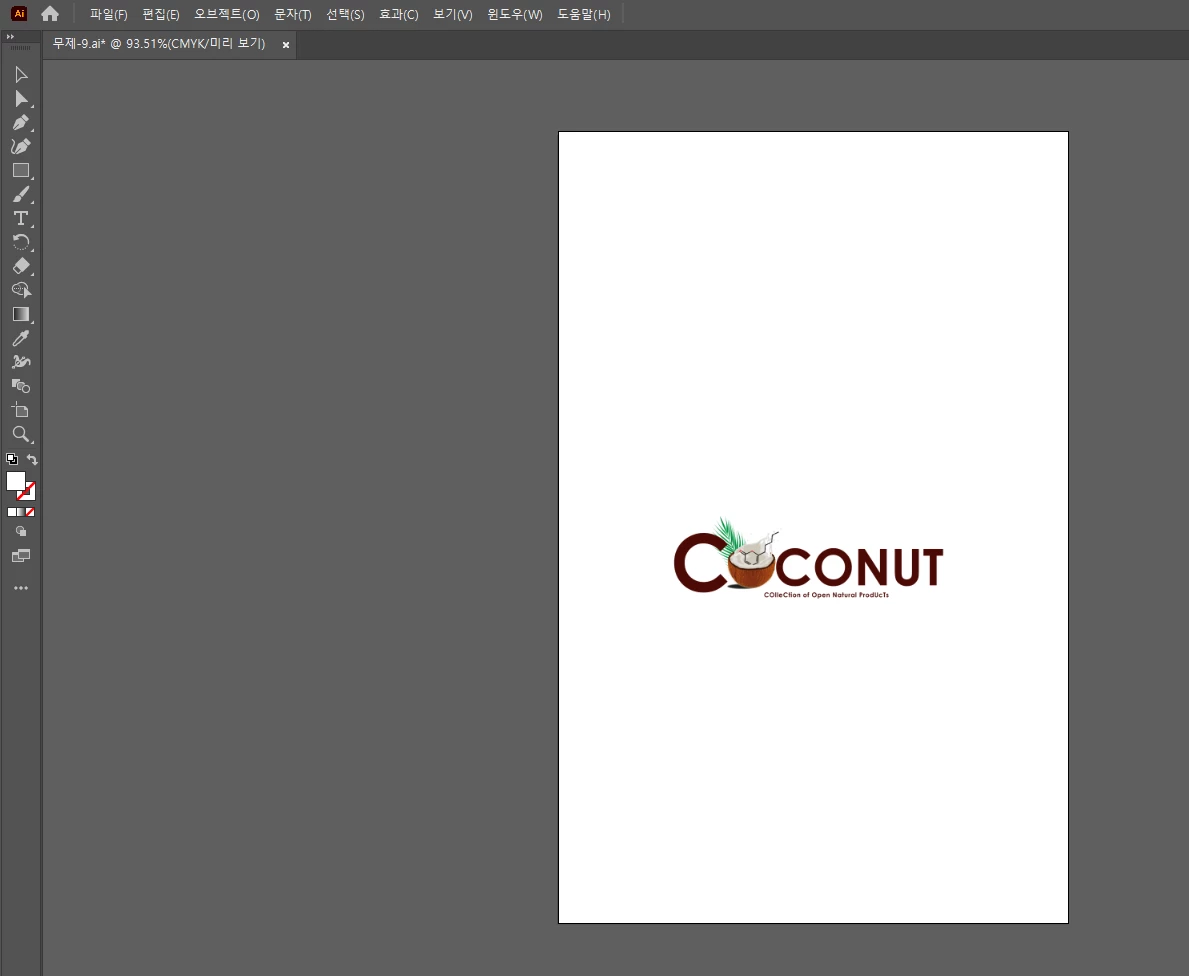The width and height of the screenshot is (1189, 976).
Task: Switch to the 무제-9.ai document tab
Action: [158, 44]
